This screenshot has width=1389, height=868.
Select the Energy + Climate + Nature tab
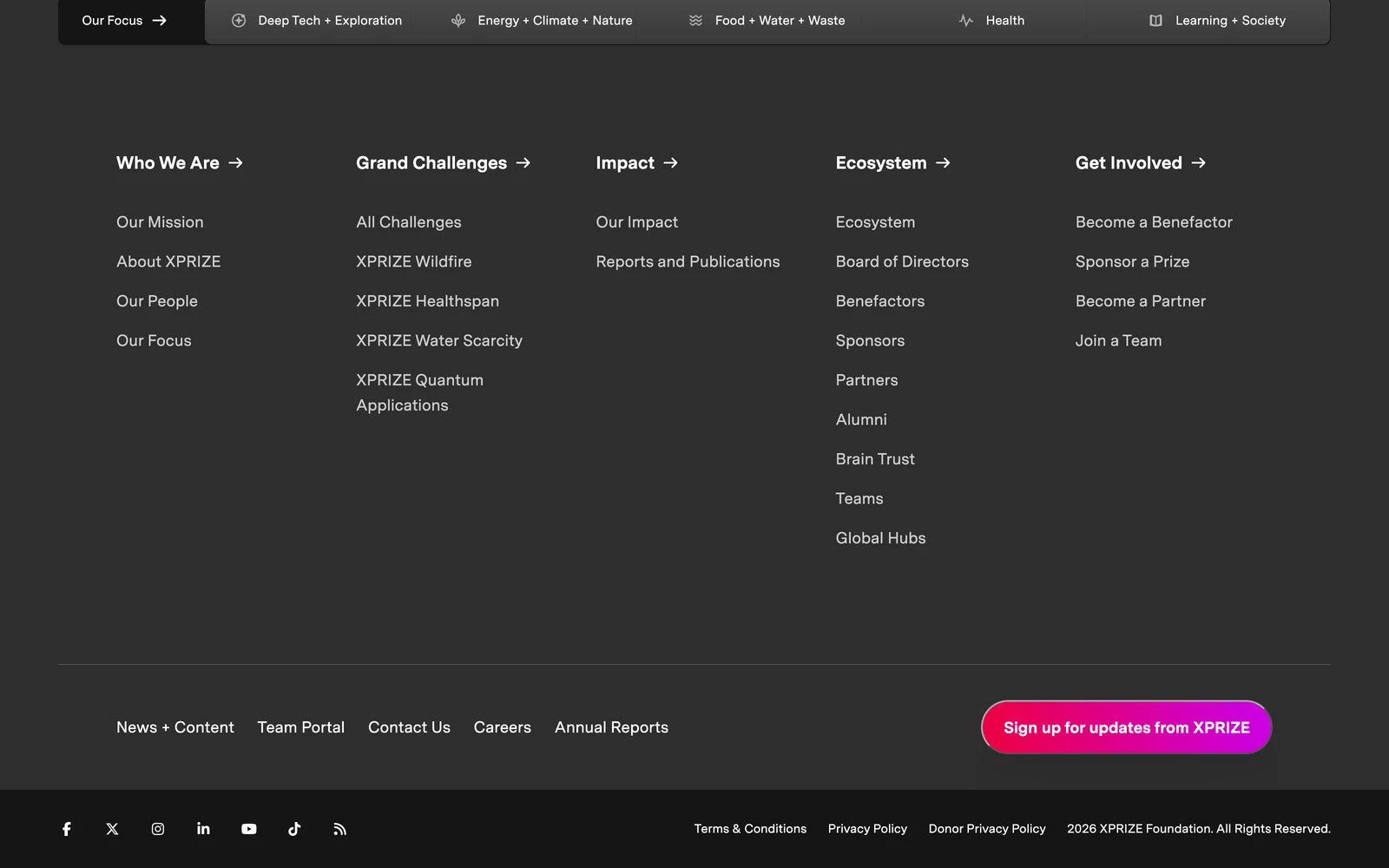click(543, 20)
